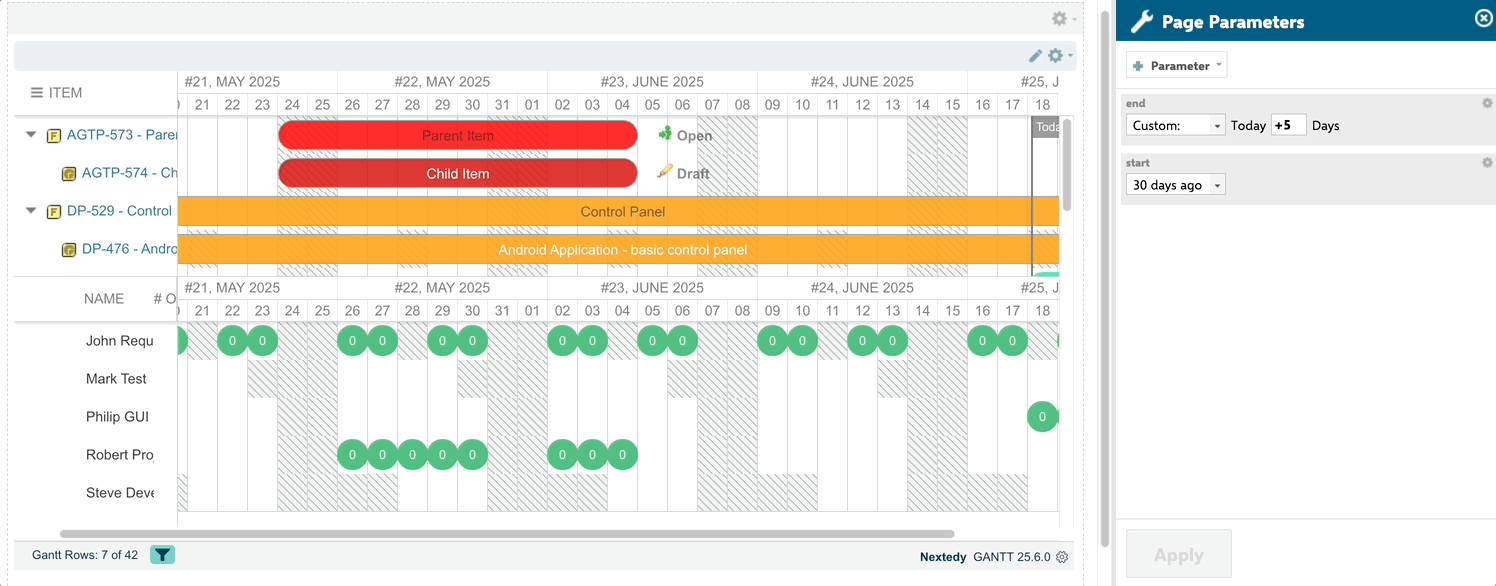This screenshot has width=1496, height=586.
Task: Open settings gear of end parameter
Action: (x=1487, y=103)
